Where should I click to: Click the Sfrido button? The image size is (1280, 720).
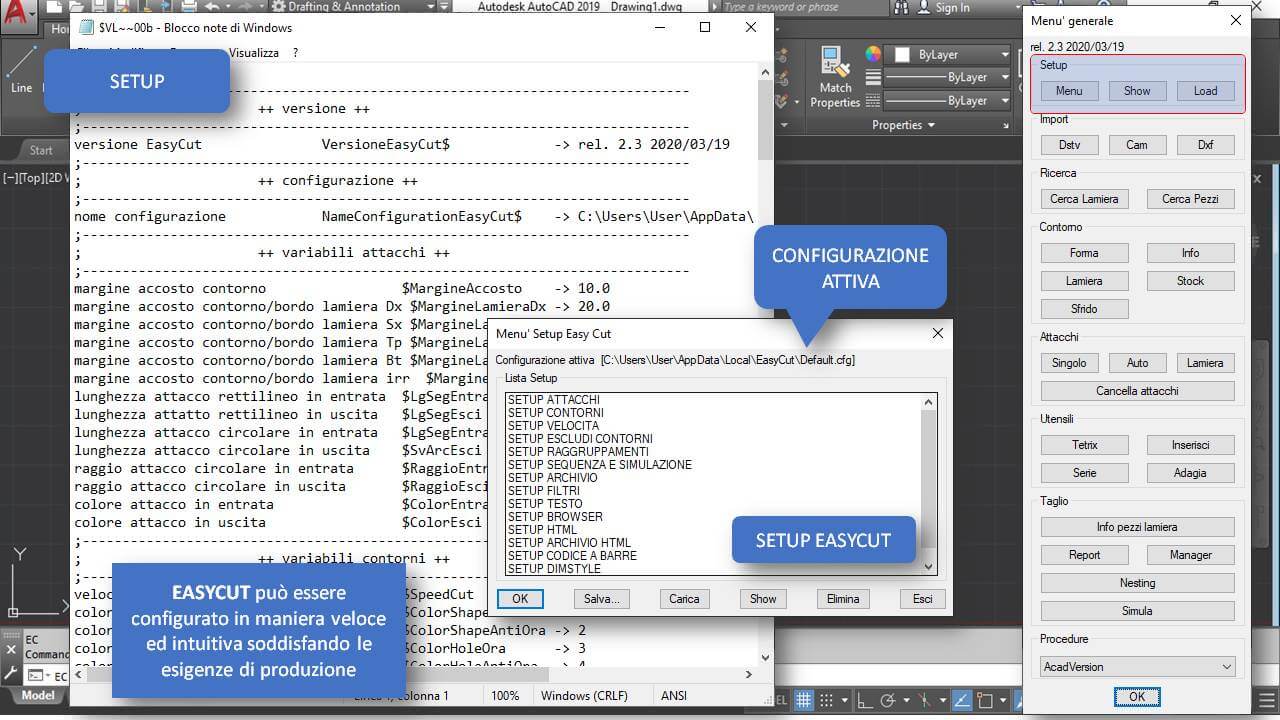pyautogui.click(x=1084, y=309)
